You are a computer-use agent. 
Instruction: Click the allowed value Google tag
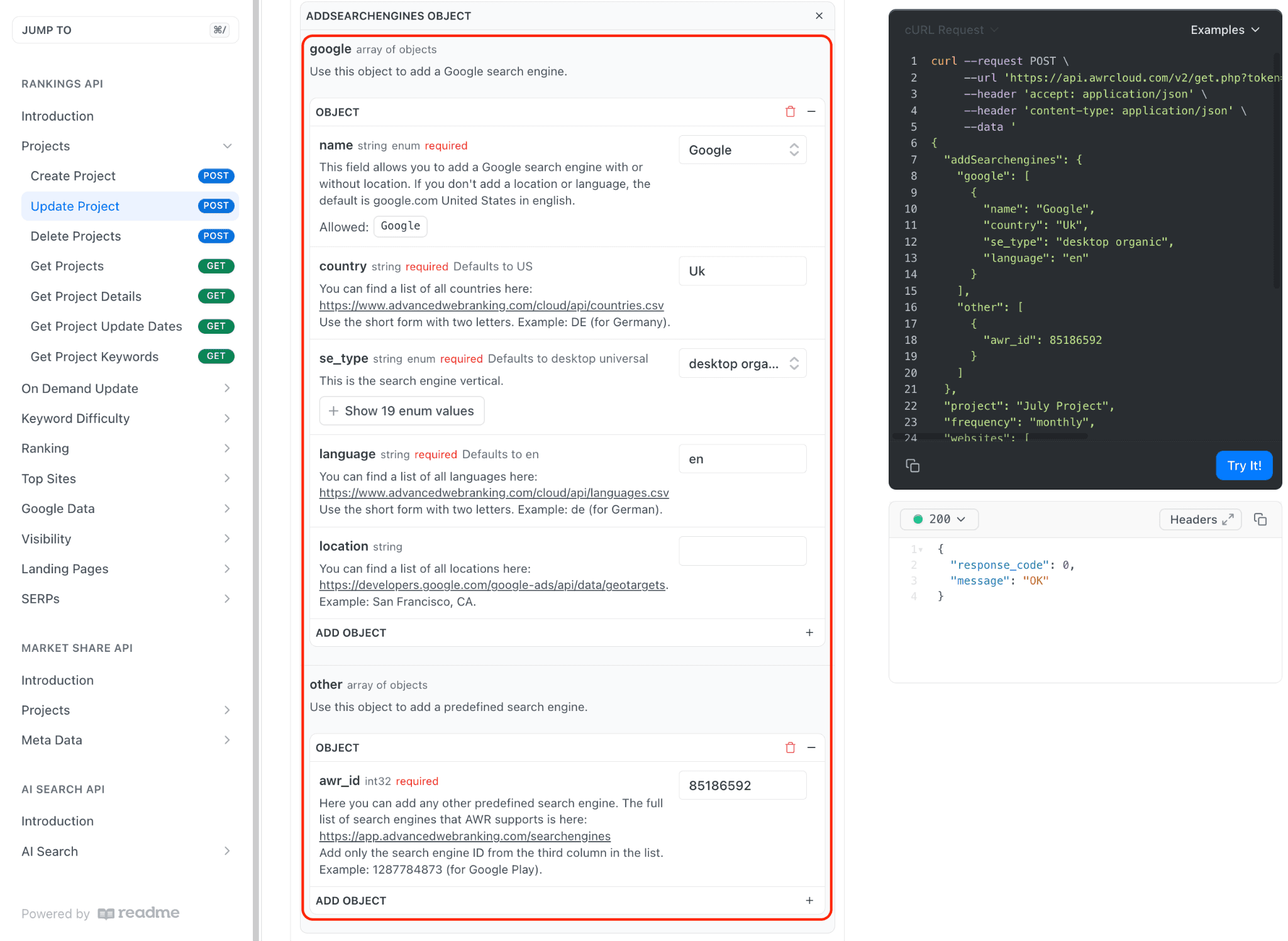(x=401, y=226)
